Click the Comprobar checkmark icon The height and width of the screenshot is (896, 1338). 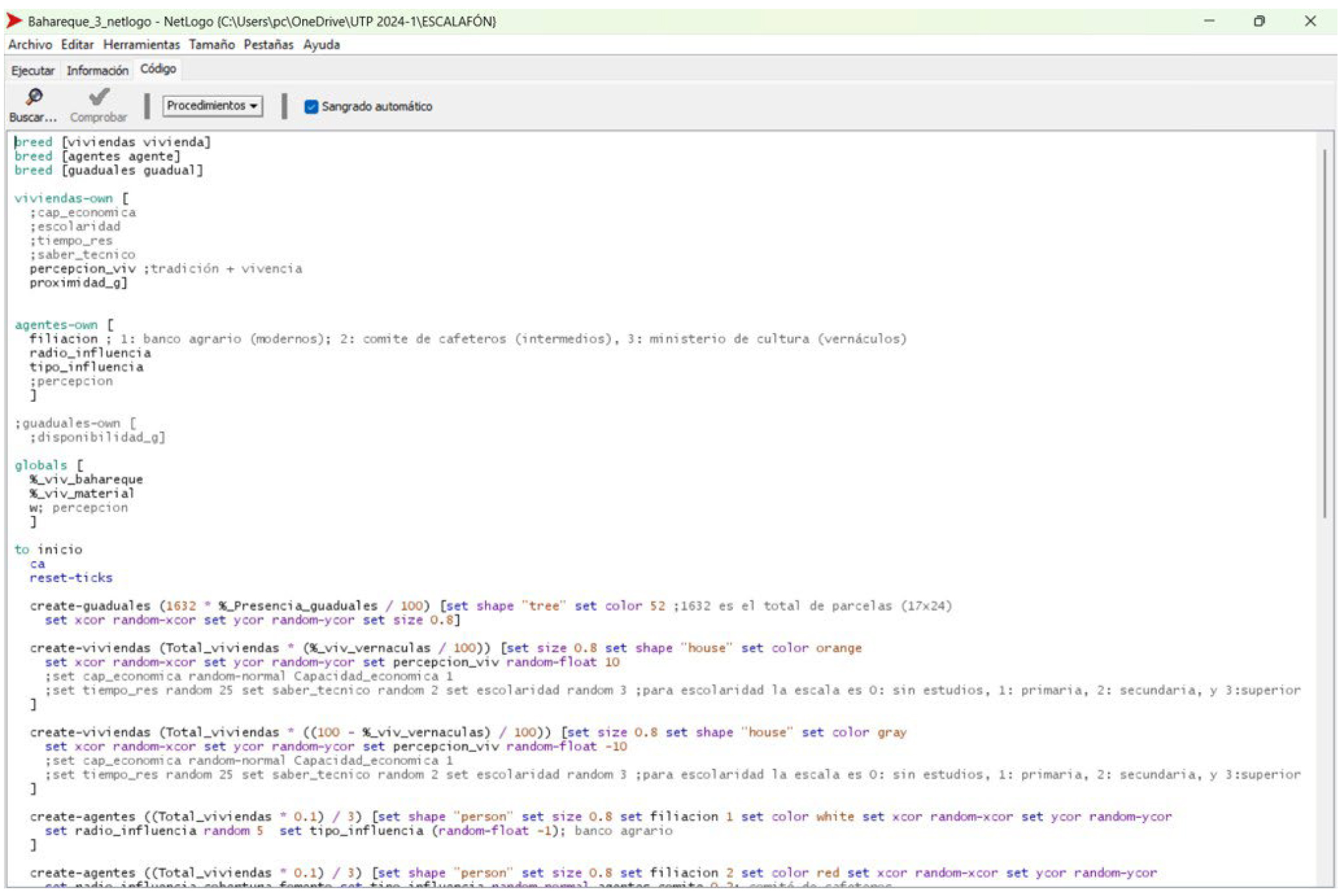[99, 98]
